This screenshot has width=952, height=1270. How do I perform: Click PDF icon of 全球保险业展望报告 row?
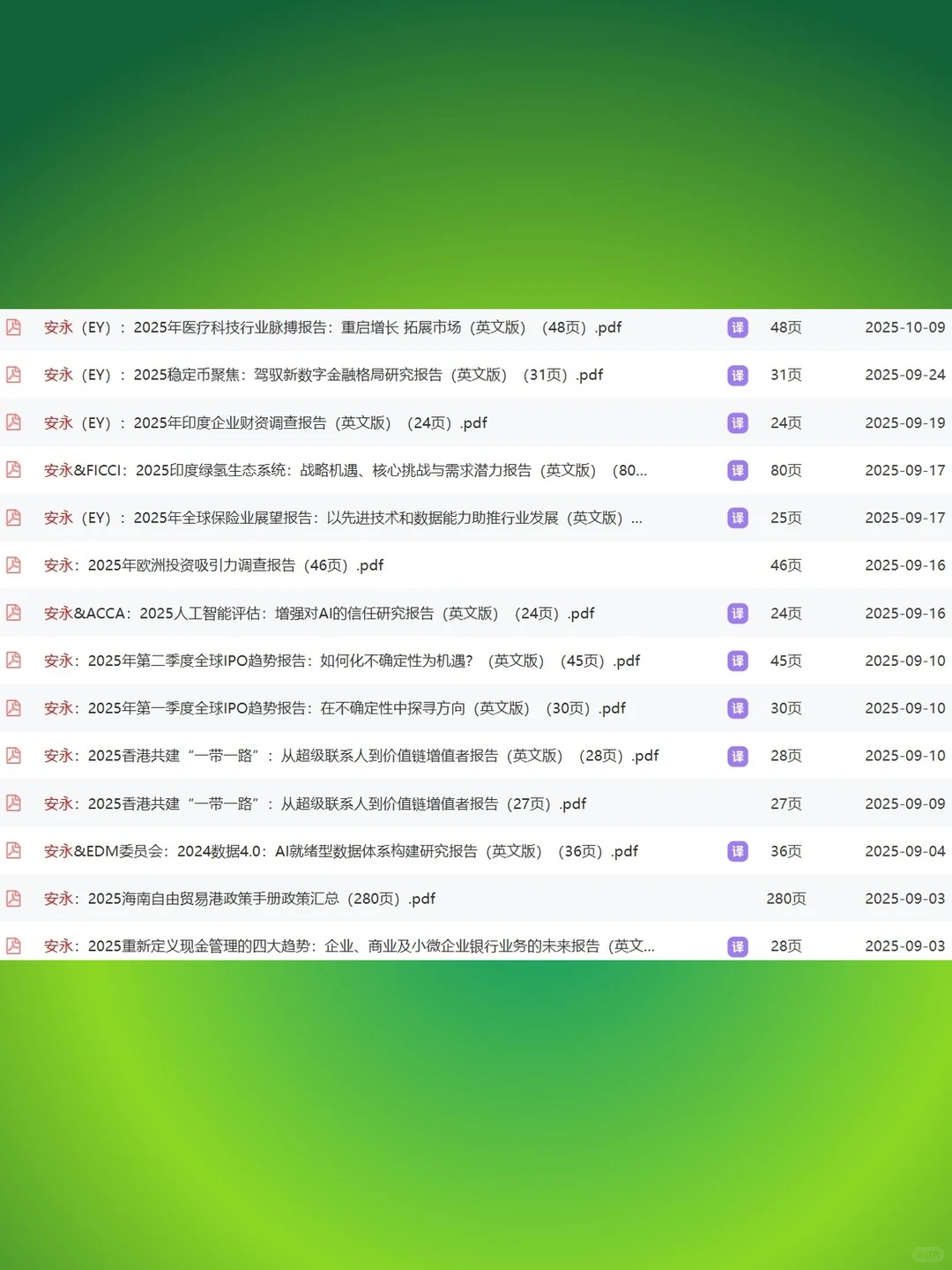pos(13,518)
